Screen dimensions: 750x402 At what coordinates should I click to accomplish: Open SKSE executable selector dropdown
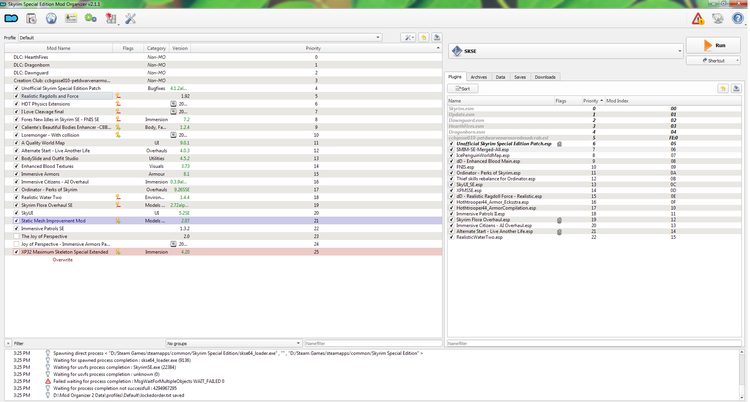[x=566, y=51]
